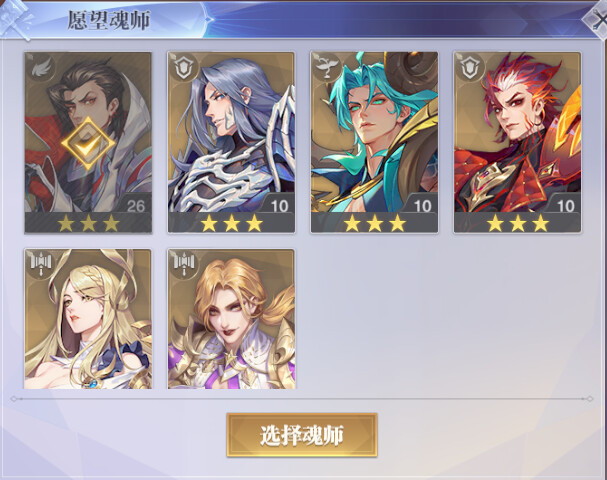
Task: Click the tower icon on blonde braided heroine card
Action: (41, 264)
